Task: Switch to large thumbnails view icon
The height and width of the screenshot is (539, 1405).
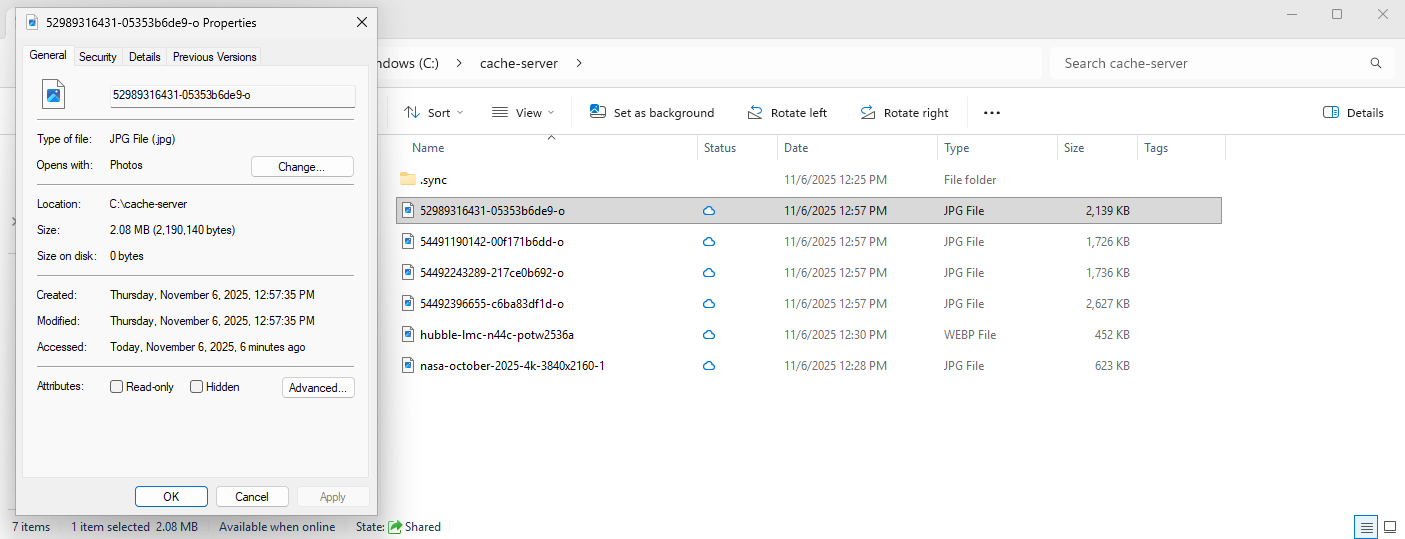Action: point(1389,526)
